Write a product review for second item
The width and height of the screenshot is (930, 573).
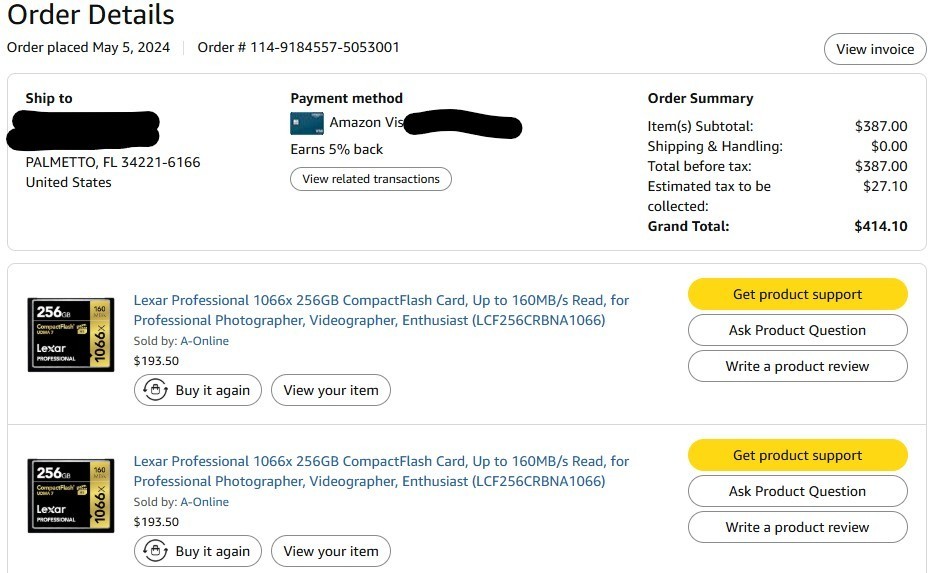pyautogui.click(x=797, y=527)
